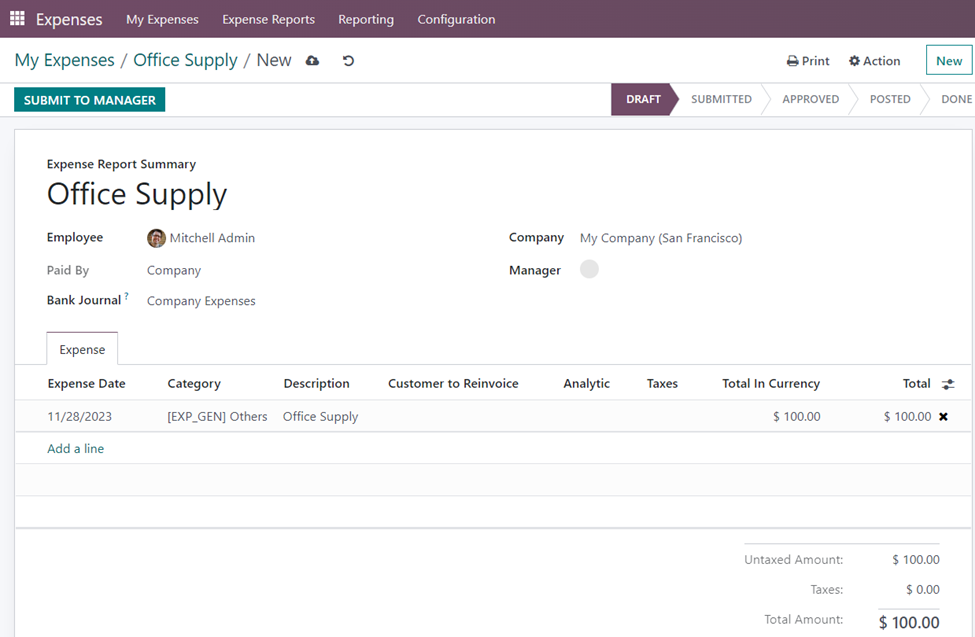Select the Expense tab
Image resolution: width=975 pixels, height=637 pixels.
click(82, 349)
